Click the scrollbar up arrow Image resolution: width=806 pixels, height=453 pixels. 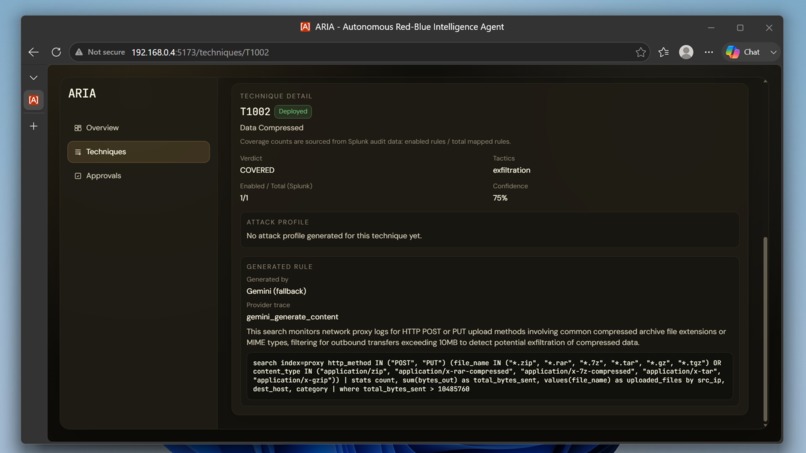(765, 82)
